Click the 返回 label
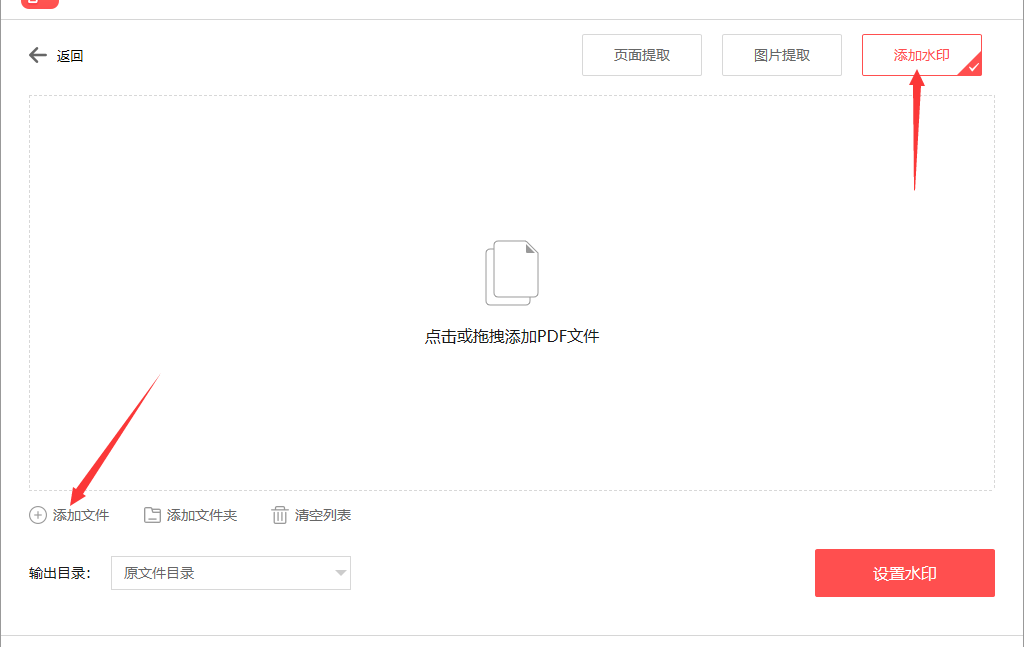The image size is (1024, 647). click(x=70, y=56)
